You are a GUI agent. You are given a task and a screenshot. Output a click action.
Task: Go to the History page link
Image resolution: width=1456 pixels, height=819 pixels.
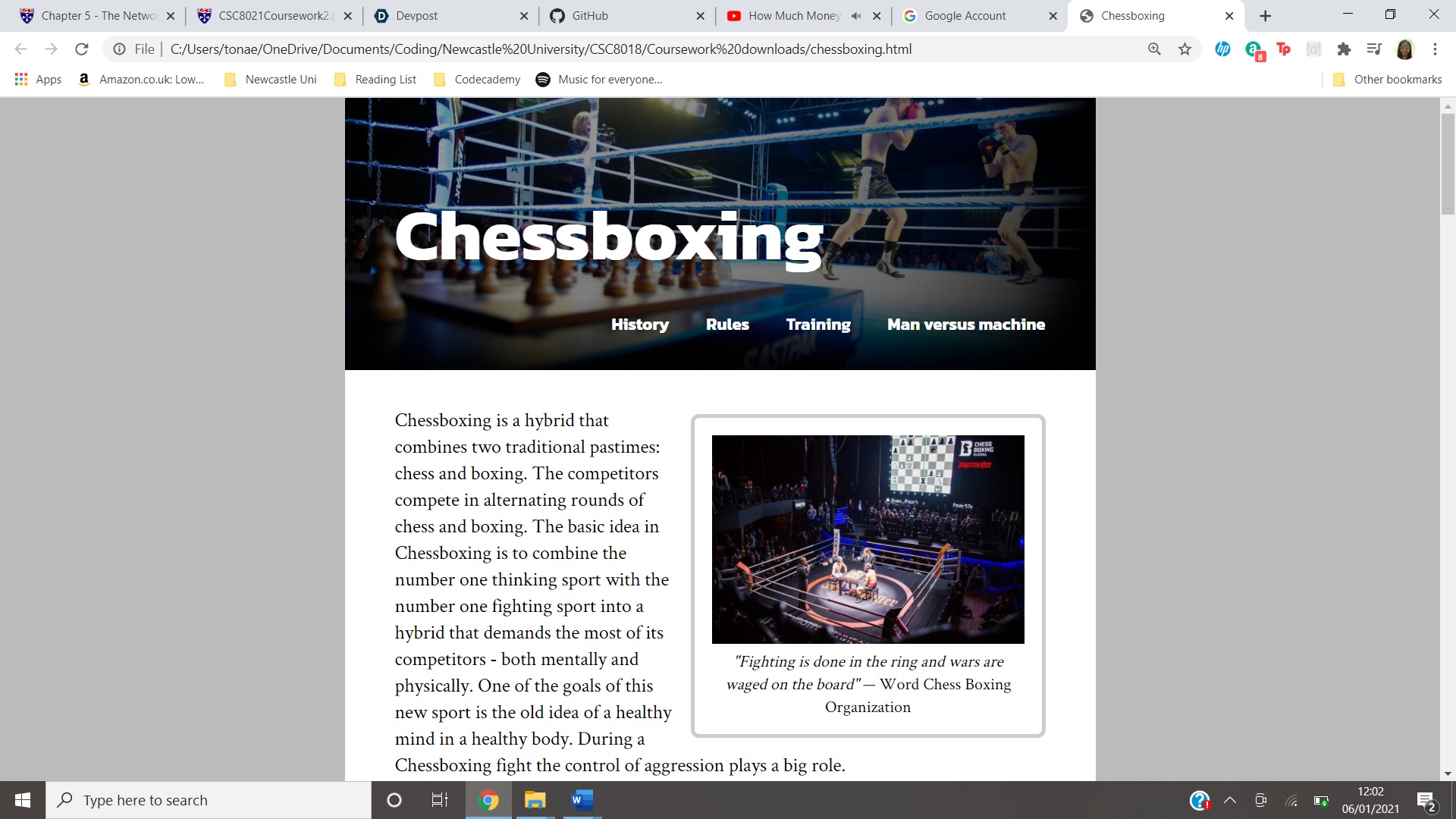coord(640,325)
